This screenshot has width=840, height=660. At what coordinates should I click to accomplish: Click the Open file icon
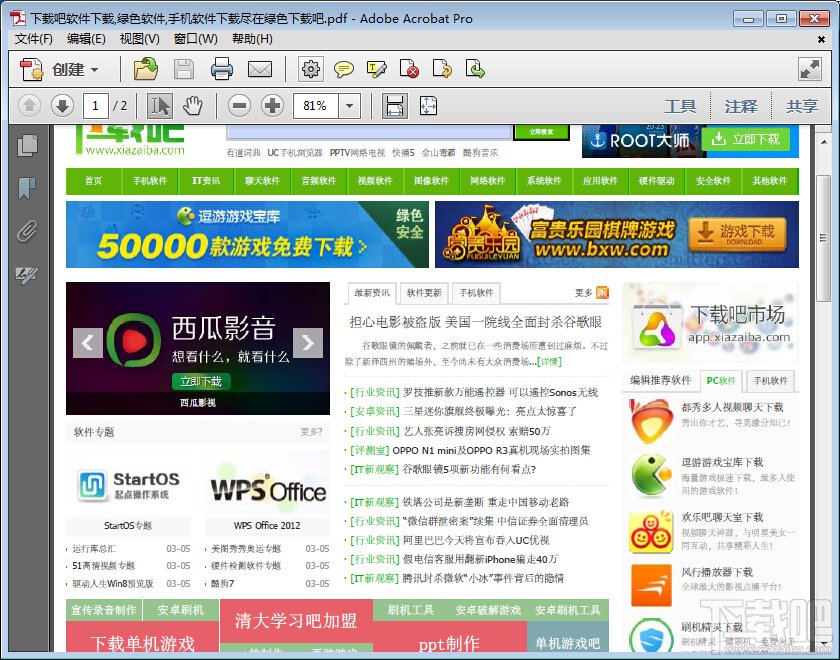tap(145, 69)
